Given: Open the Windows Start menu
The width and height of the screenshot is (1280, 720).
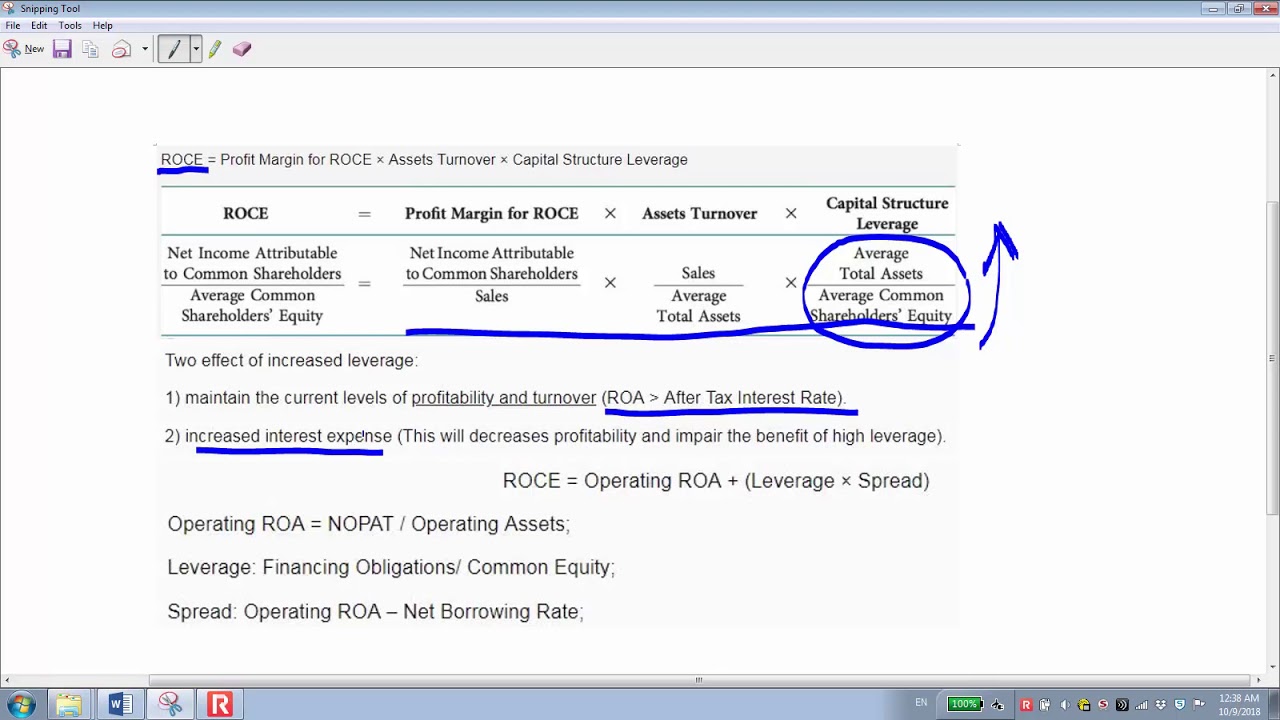Looking at the screenshot, I should pyautogui.click(x=21, y=704).
